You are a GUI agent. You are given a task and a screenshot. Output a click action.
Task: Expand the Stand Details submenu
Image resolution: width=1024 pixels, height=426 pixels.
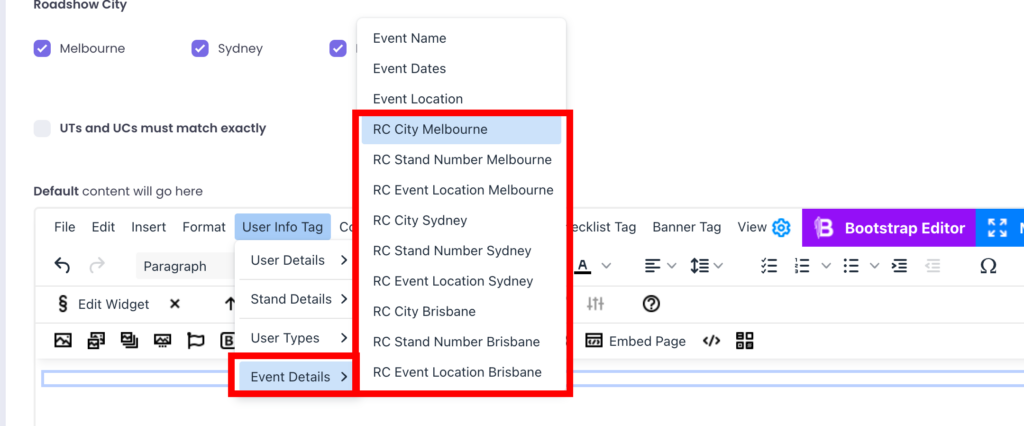pyautogui.click(x=296, y=299)
